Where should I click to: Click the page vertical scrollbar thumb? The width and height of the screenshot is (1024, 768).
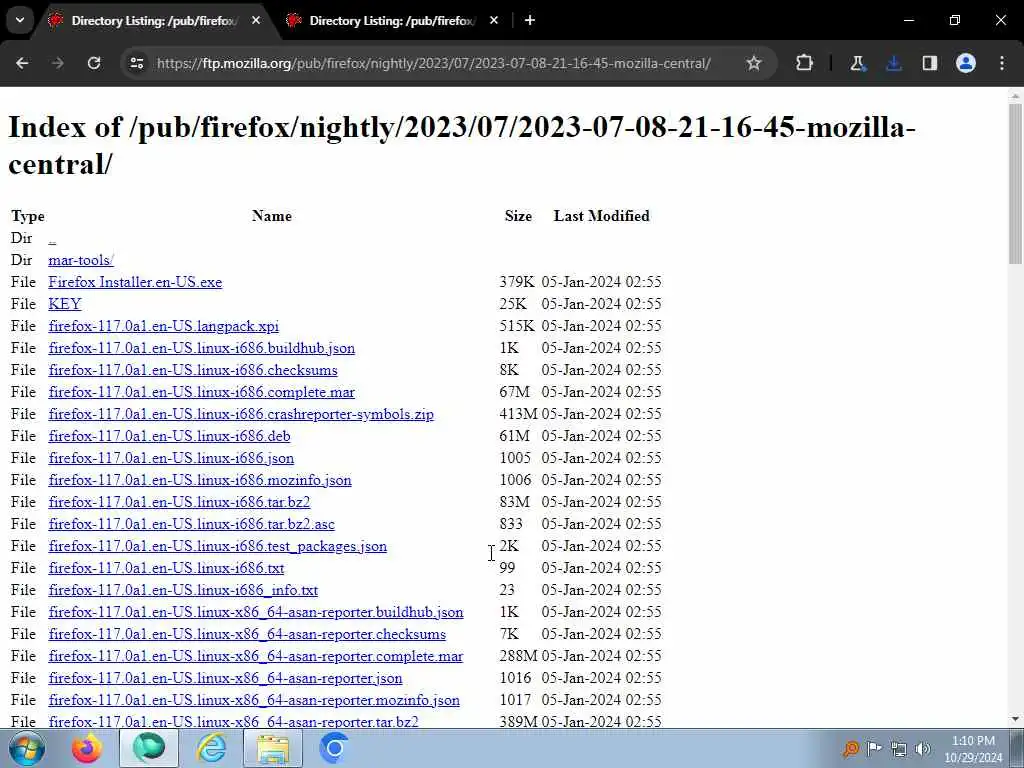[1015, 184]
